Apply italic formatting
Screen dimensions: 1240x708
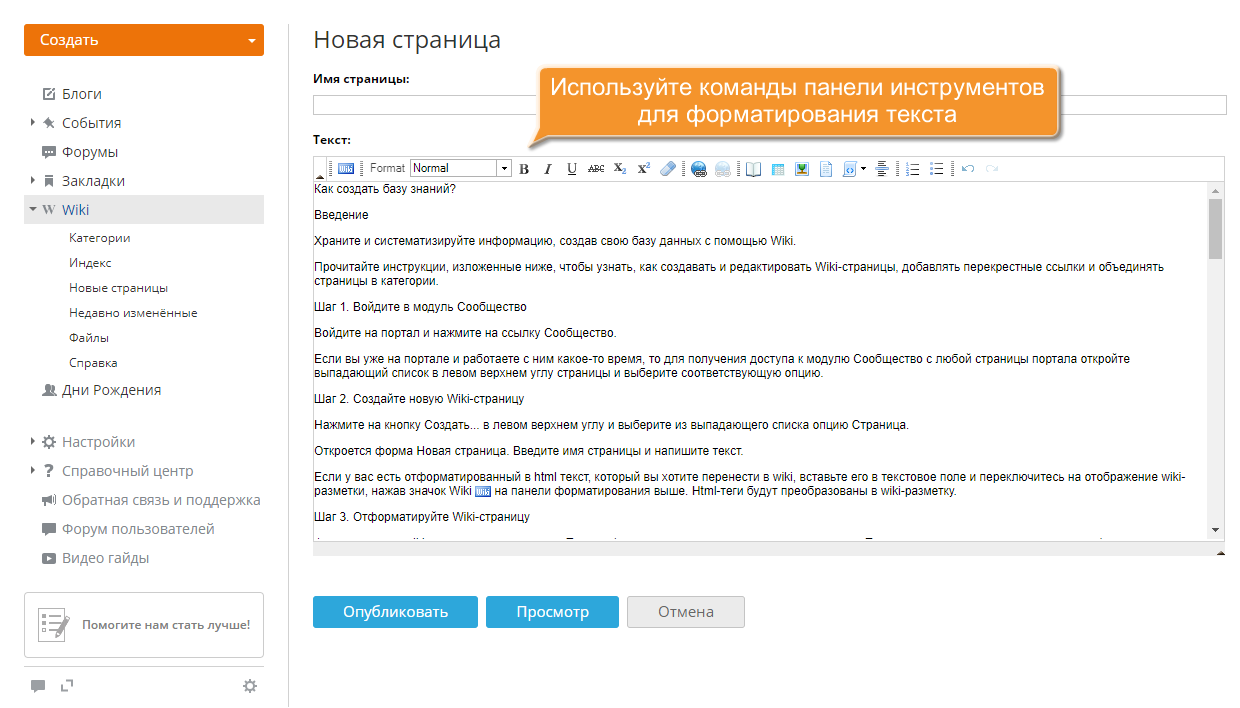click(547, 169)
